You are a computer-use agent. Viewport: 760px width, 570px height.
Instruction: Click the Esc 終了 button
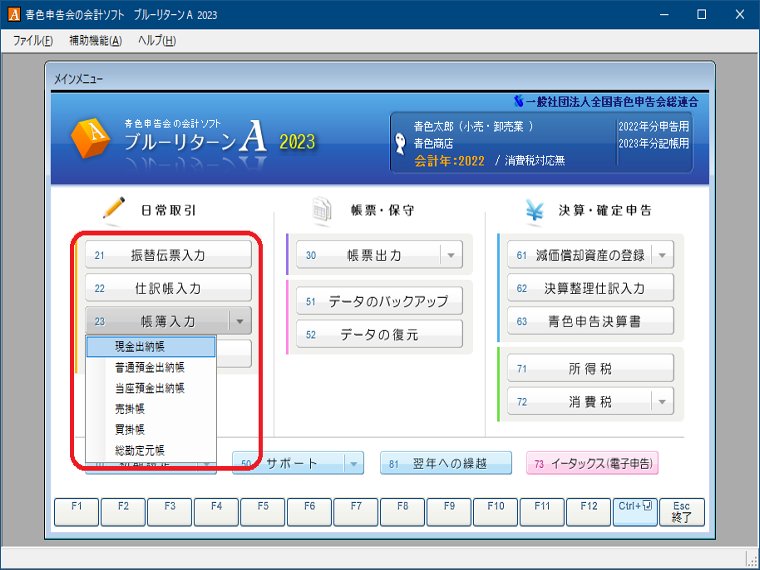tap(681, 512)
